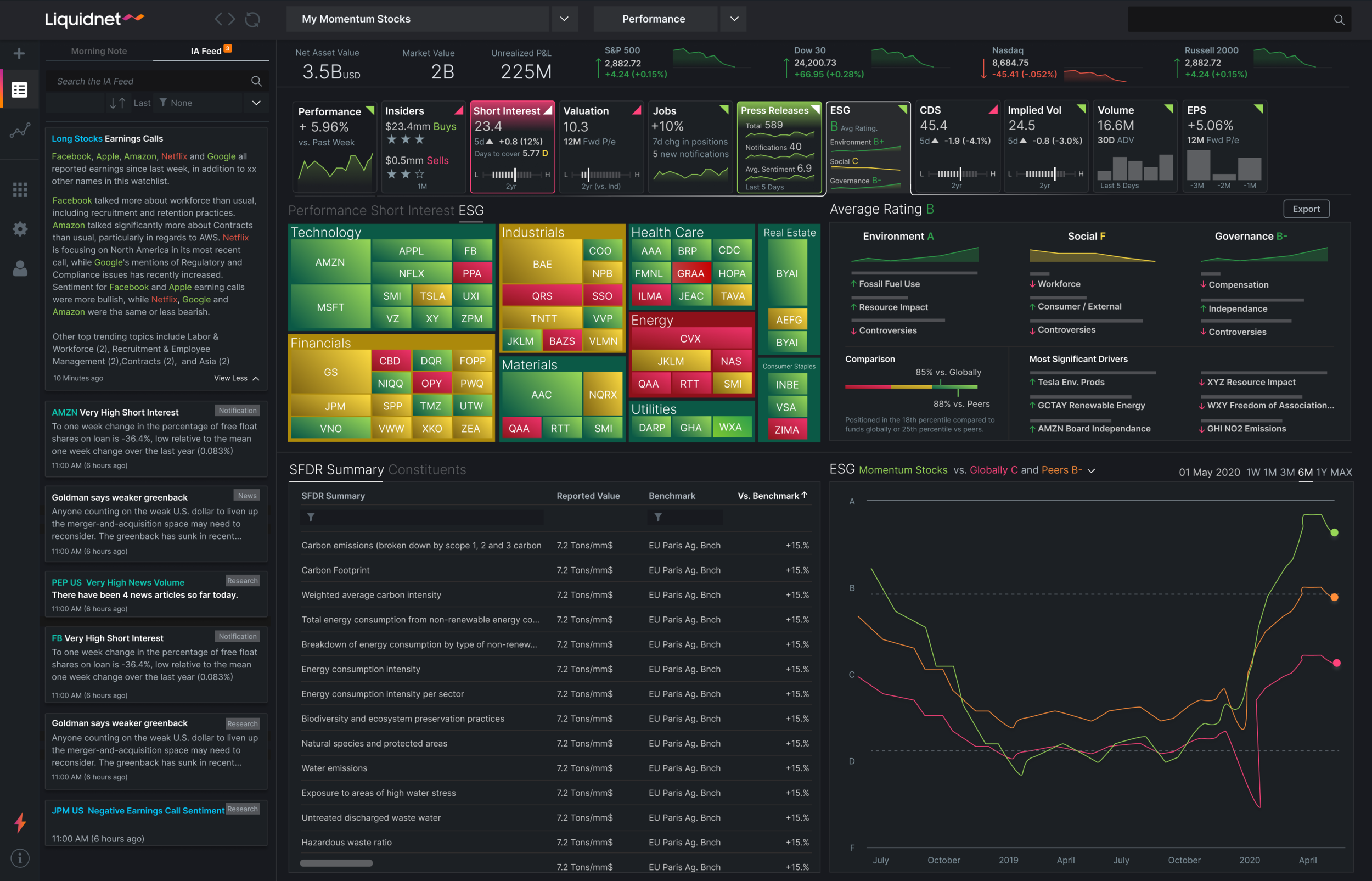Viewport: 1372px width, 881px height.
Task: Click the AMZN heatmap tile
Action: (x=330, y=262)
